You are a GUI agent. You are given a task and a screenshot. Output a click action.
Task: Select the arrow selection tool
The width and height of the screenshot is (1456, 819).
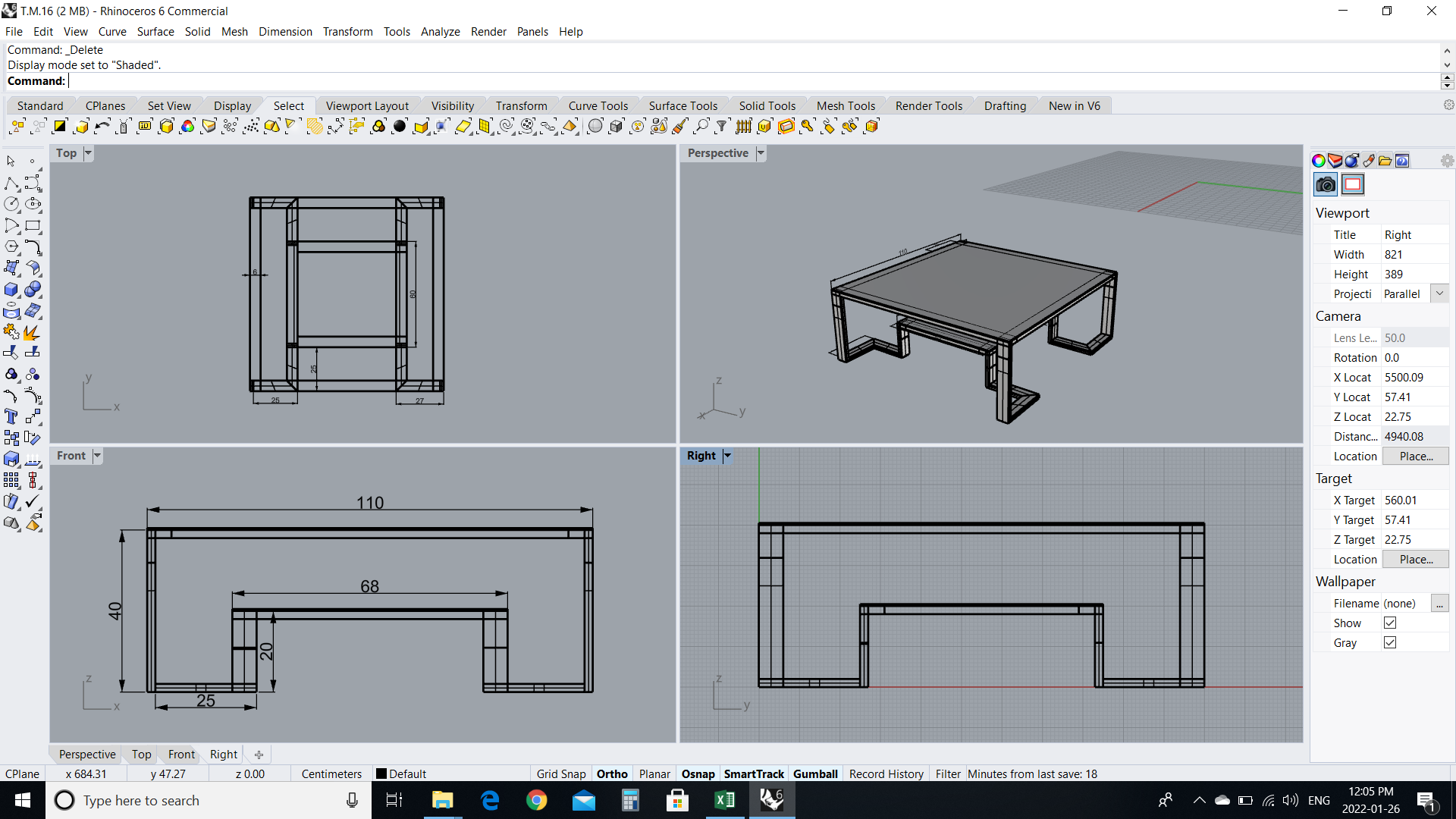tap(11, 161)
